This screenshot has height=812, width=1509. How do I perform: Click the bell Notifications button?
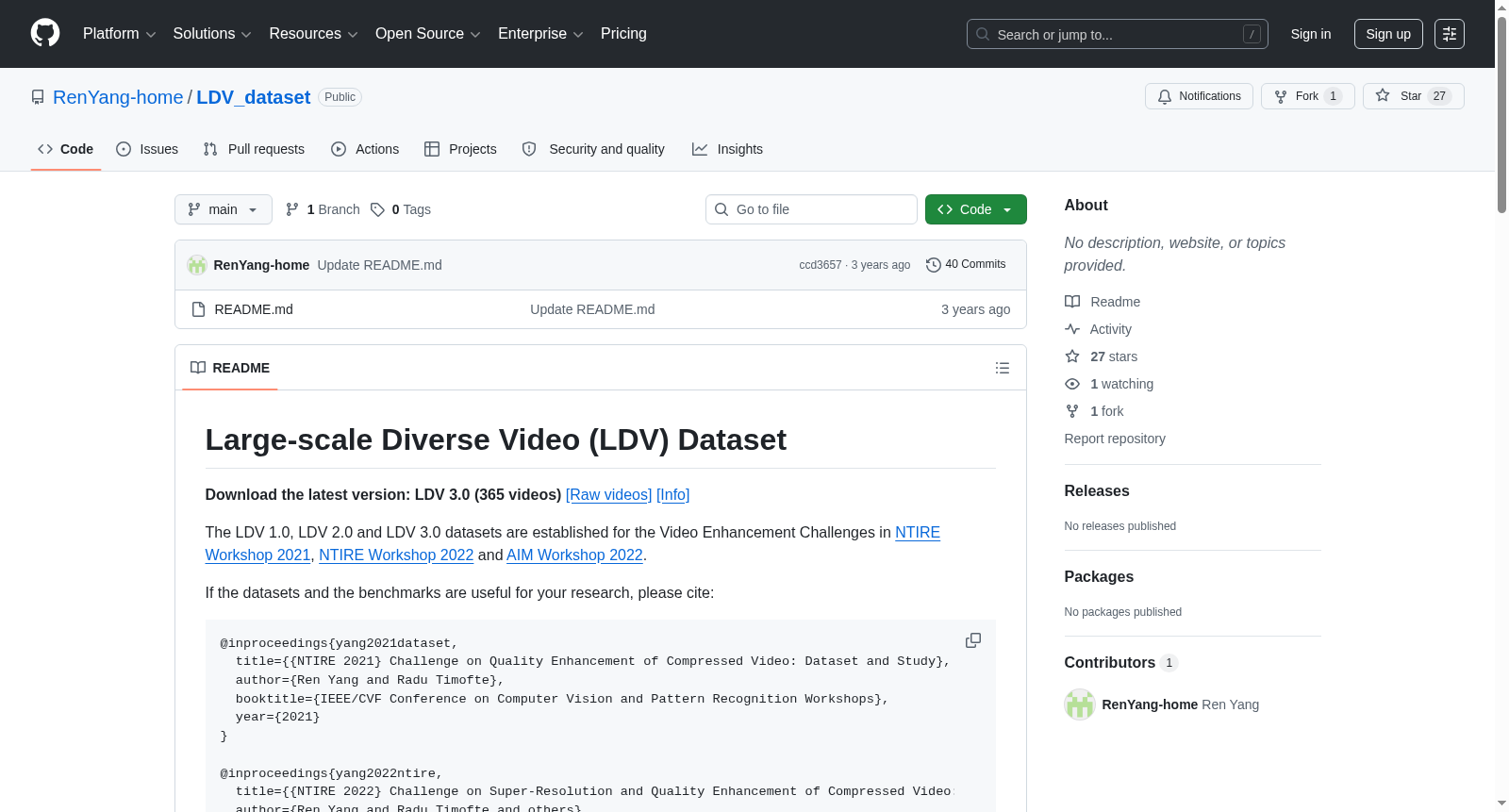pos(1199,96)
